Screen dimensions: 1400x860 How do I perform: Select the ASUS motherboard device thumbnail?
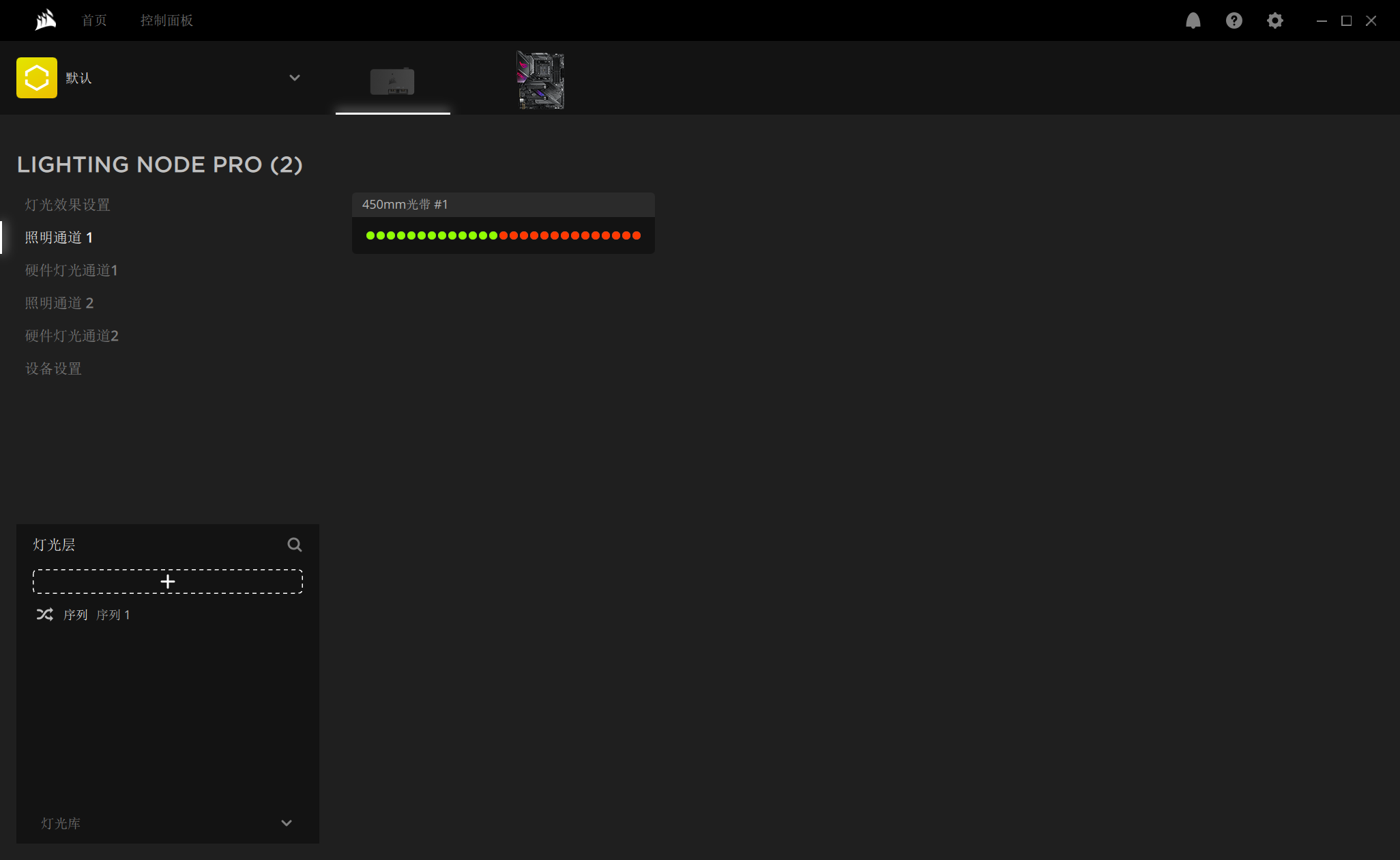(540, 80)
